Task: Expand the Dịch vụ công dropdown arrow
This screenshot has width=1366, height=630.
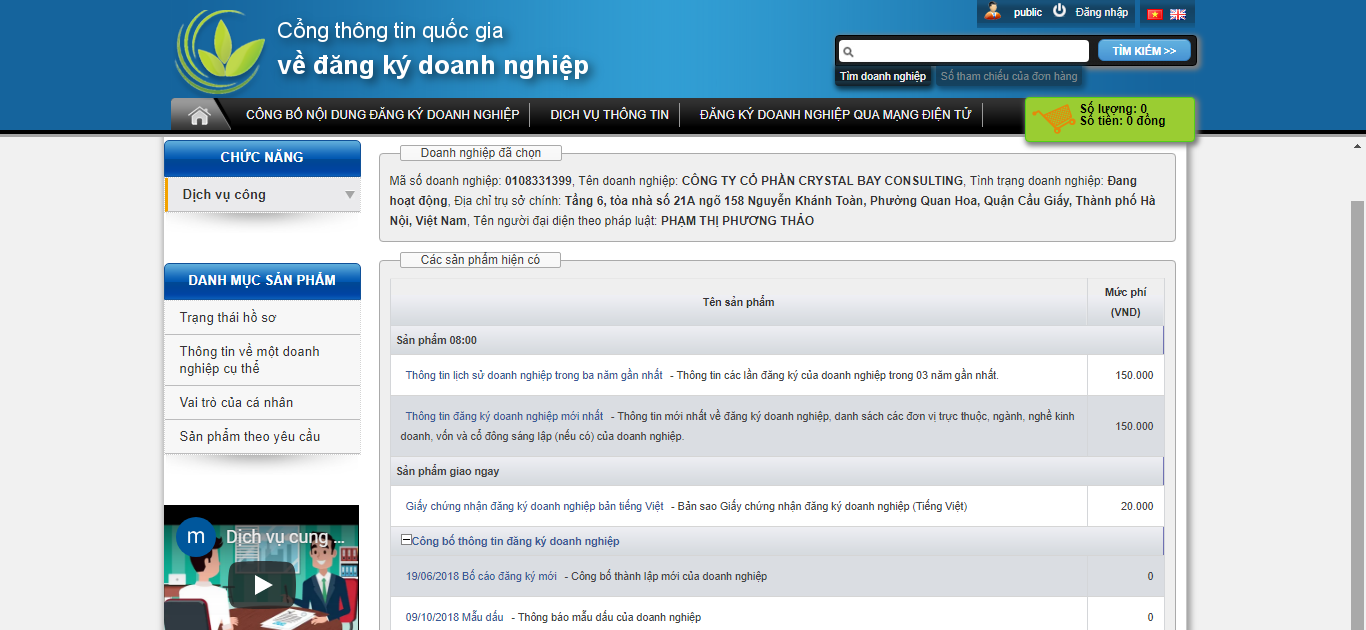Action: pos(350,195)
